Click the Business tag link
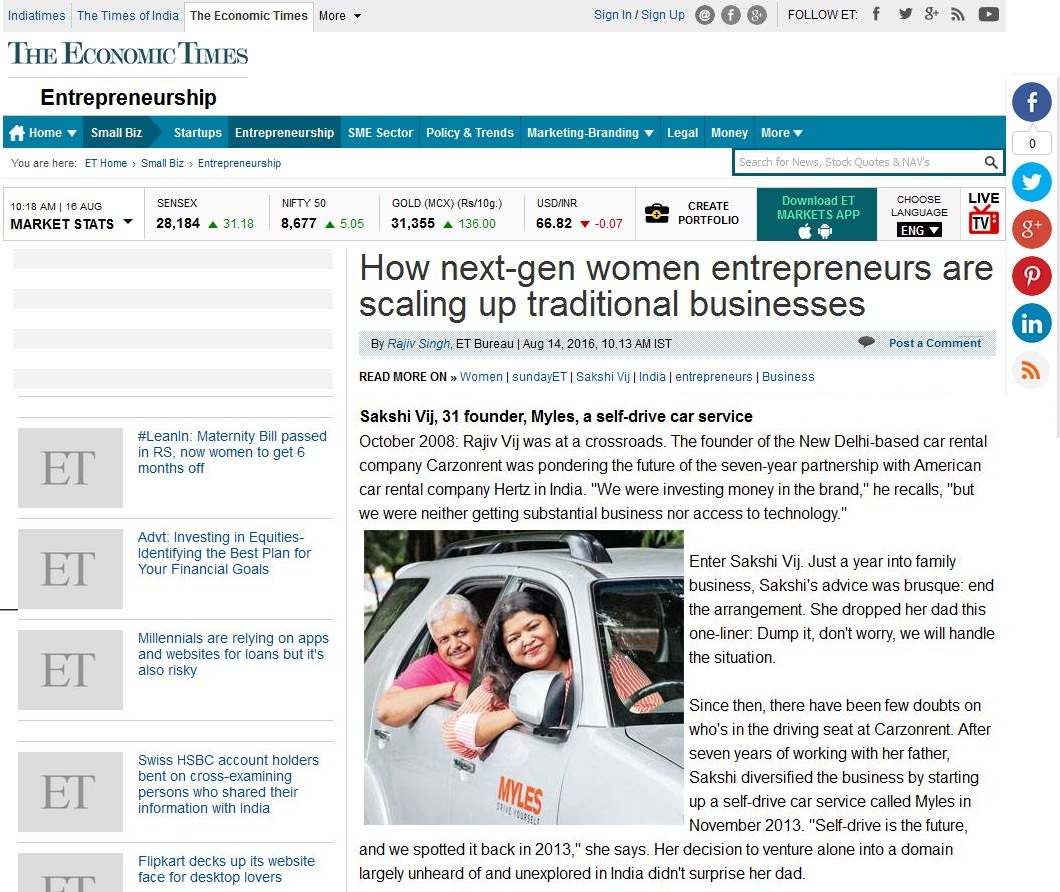Screen dimensions: 1060x892 click(x=788, y=377)
